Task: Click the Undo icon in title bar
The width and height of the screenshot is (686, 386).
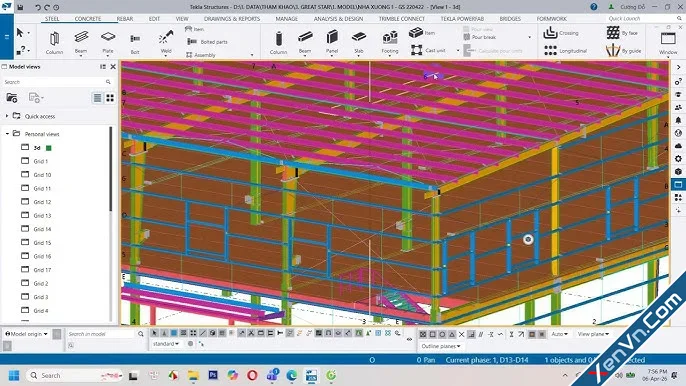Action: pyautogui.click(x=38, y=7)
